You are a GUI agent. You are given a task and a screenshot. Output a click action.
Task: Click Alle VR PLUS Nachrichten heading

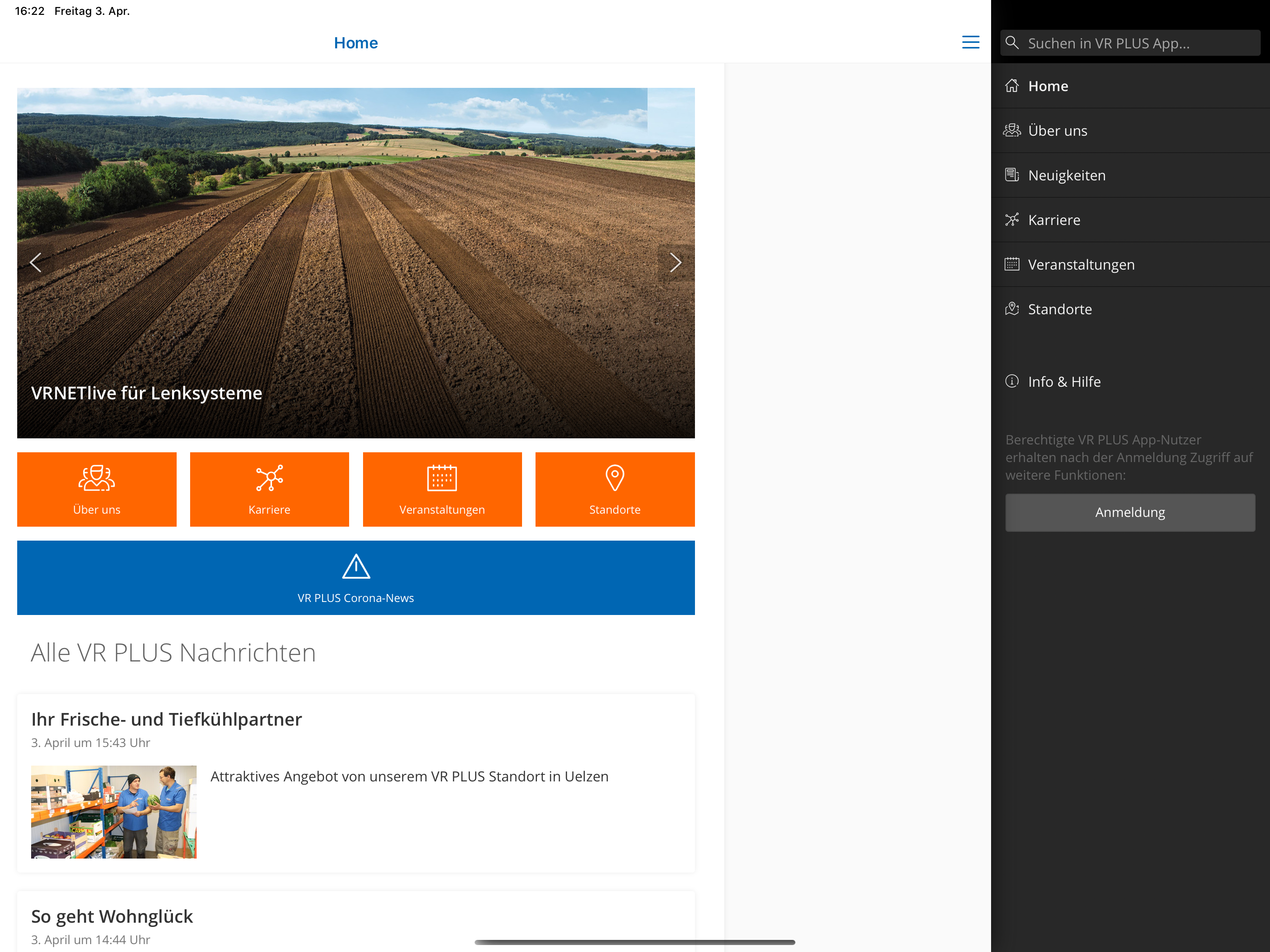pos(173,652)
